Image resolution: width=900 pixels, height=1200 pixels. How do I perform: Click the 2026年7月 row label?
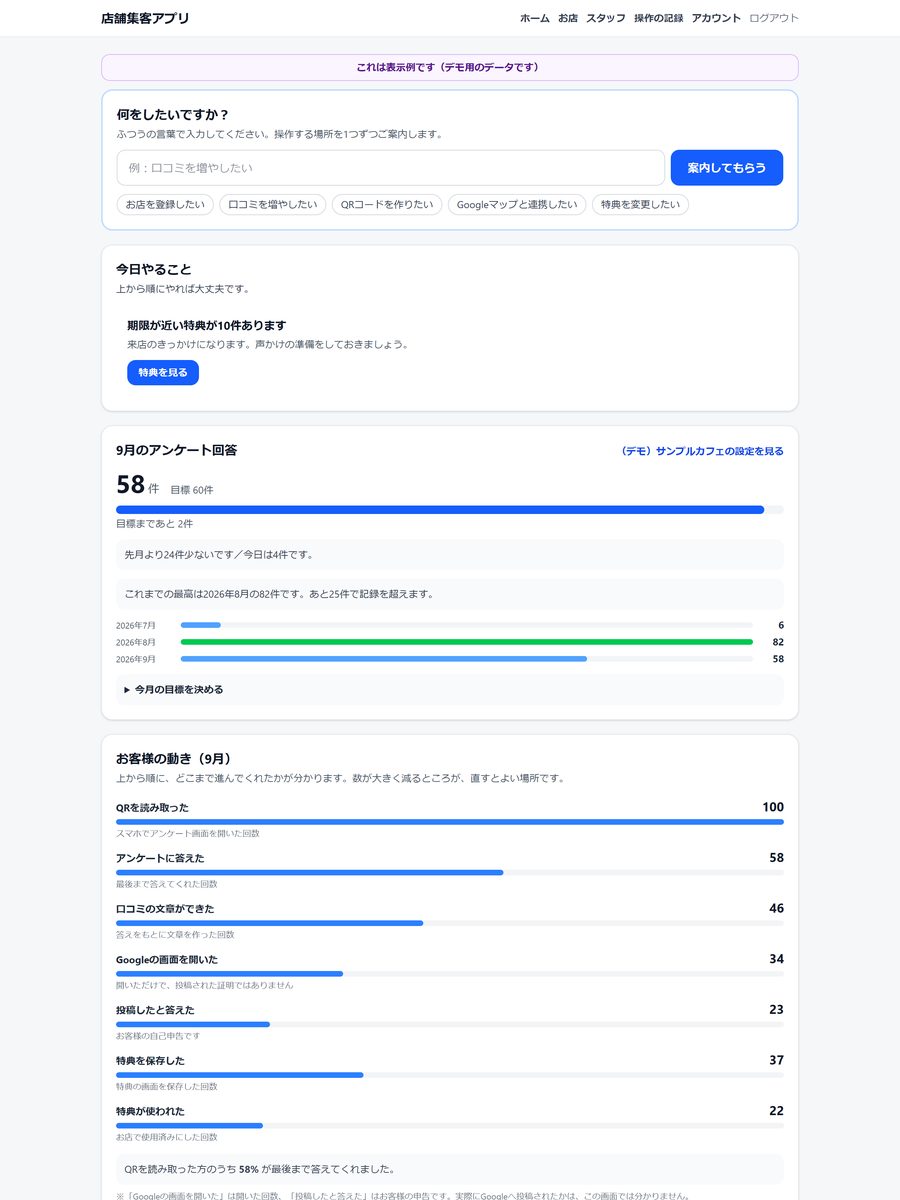tap(136, 625)
